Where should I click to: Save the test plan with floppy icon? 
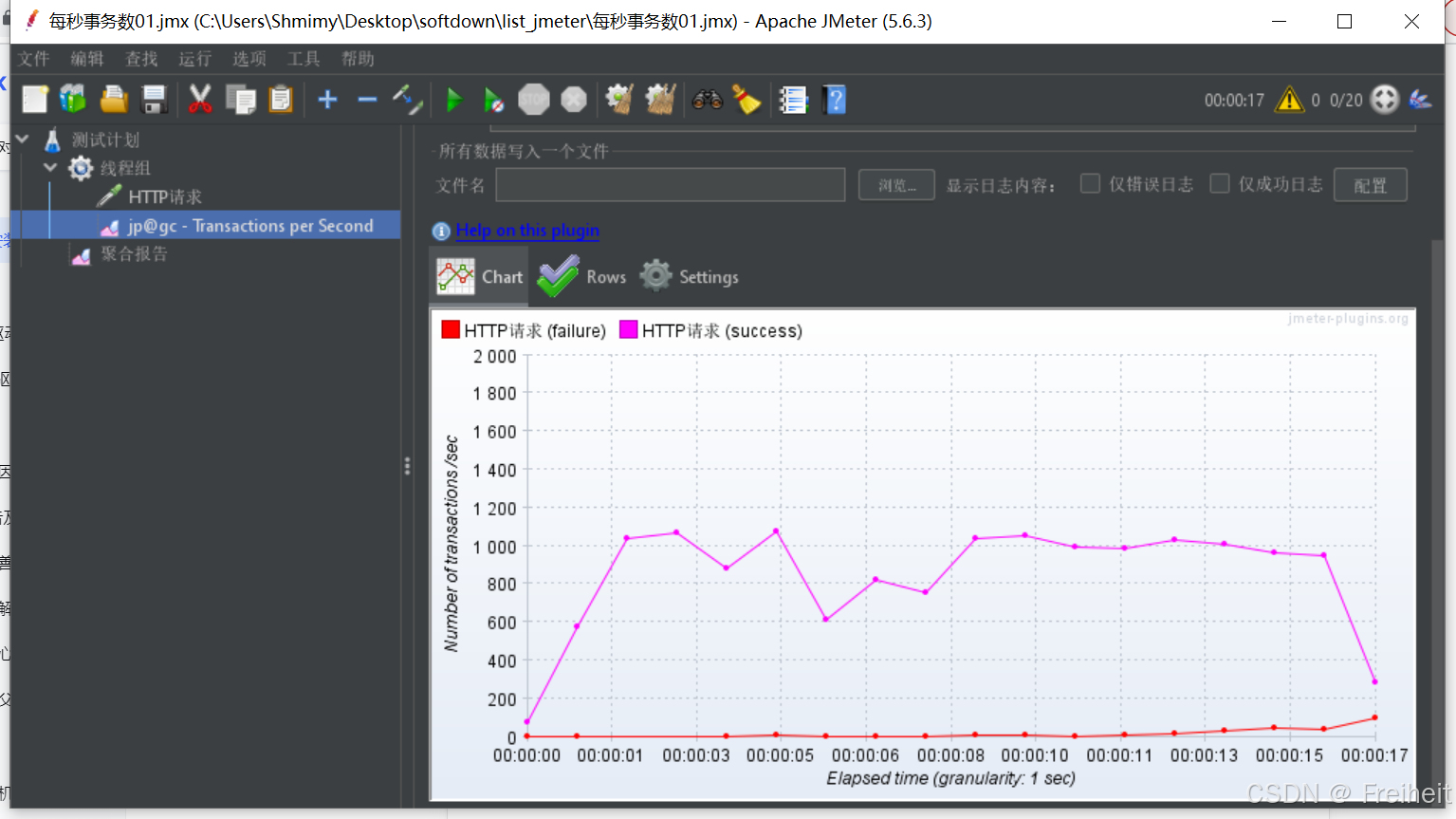pyautogui.click(x=154, y=99)
